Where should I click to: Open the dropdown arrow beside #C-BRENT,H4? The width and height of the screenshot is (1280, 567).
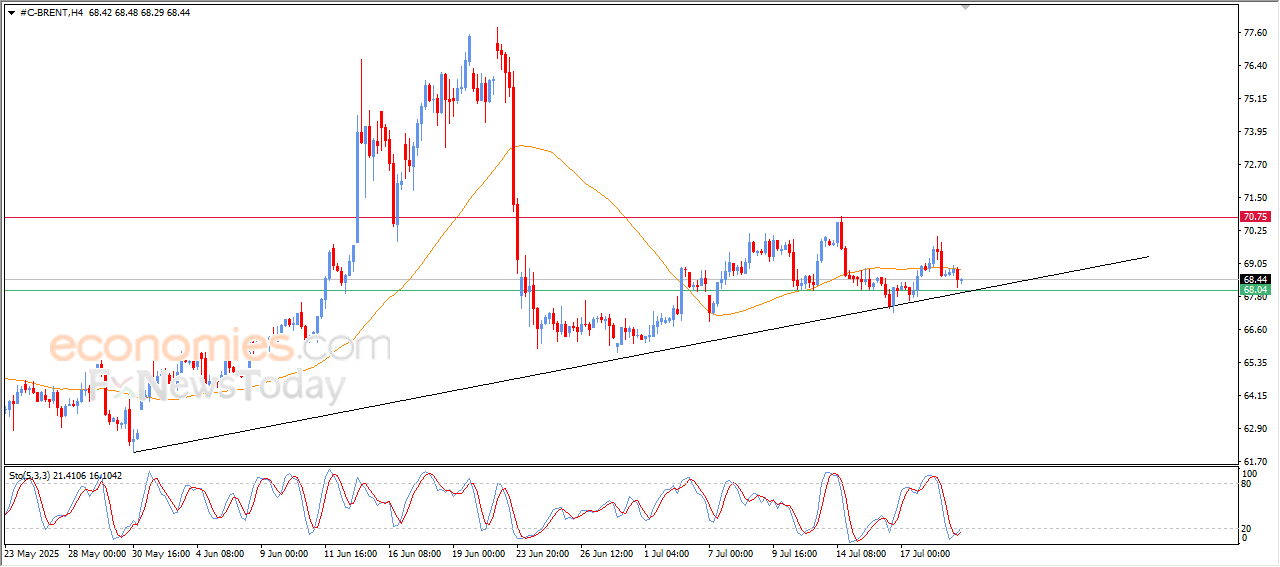[11, 12]
